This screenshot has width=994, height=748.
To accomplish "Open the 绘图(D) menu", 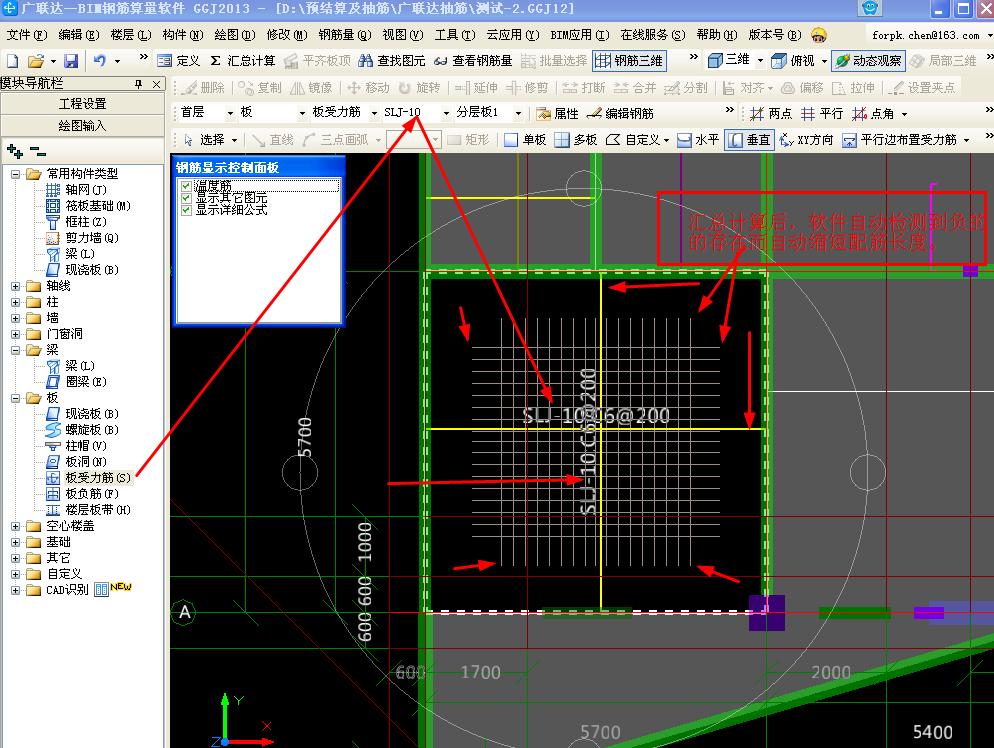I will pos(235,35).
